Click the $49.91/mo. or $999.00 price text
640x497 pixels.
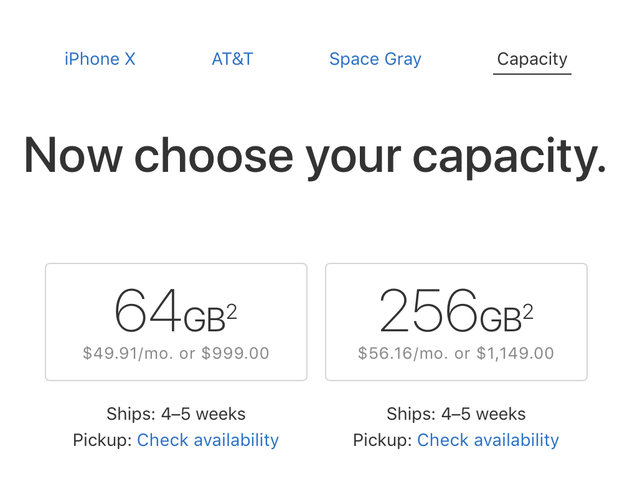click(x=176, y=353)
